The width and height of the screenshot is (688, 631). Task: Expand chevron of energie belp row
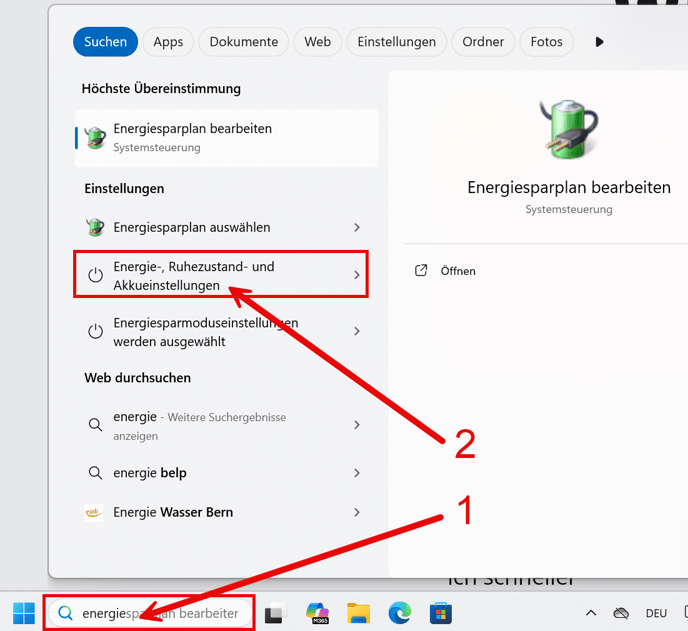pos(357,473)
